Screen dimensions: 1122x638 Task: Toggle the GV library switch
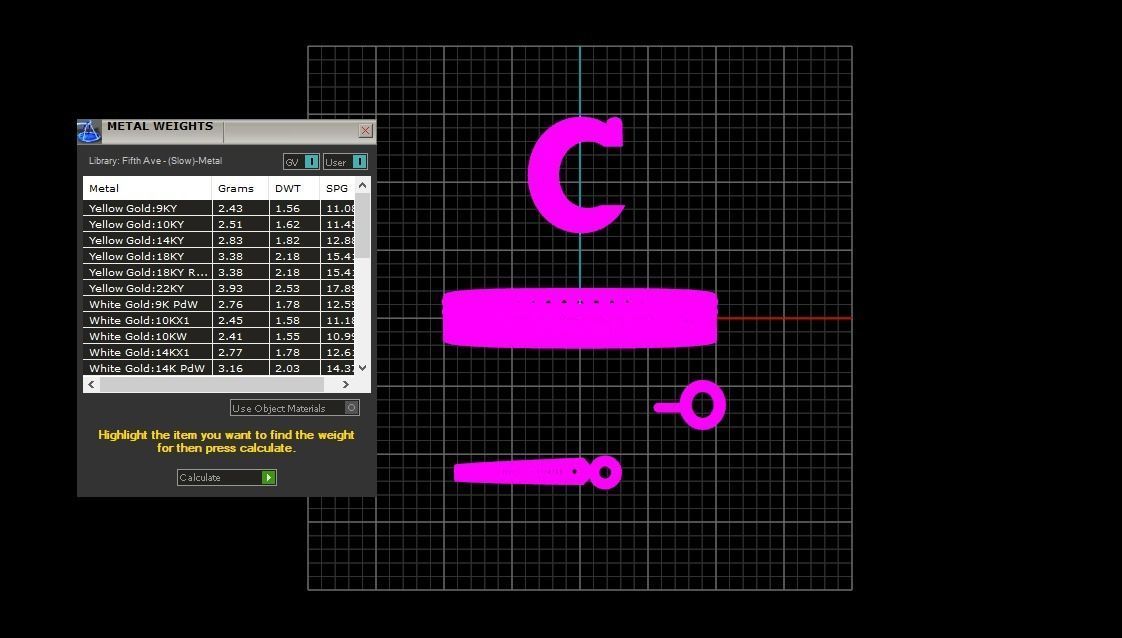click(x=301, y=162)
